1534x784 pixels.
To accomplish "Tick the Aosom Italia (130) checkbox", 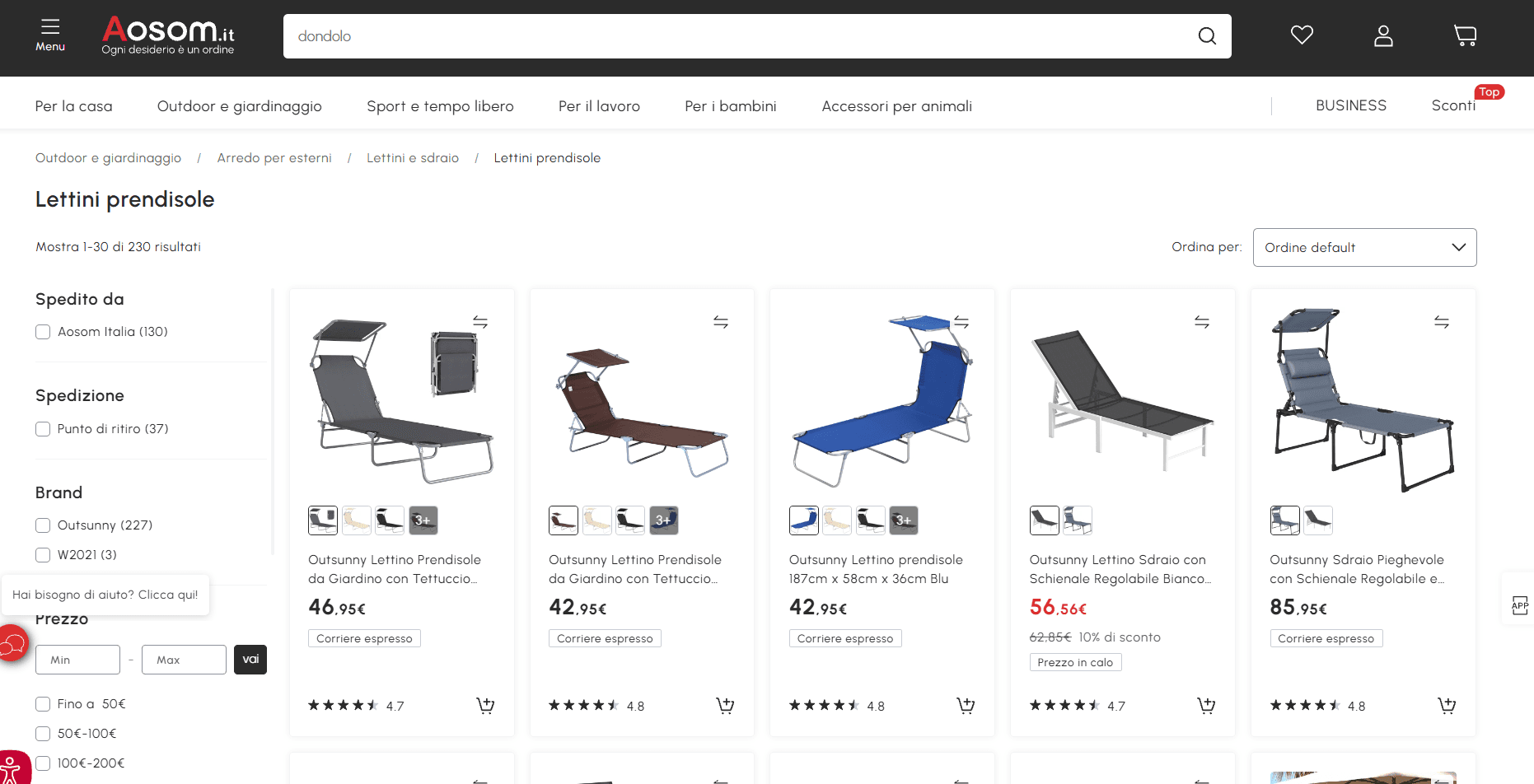I will (43, 332).
